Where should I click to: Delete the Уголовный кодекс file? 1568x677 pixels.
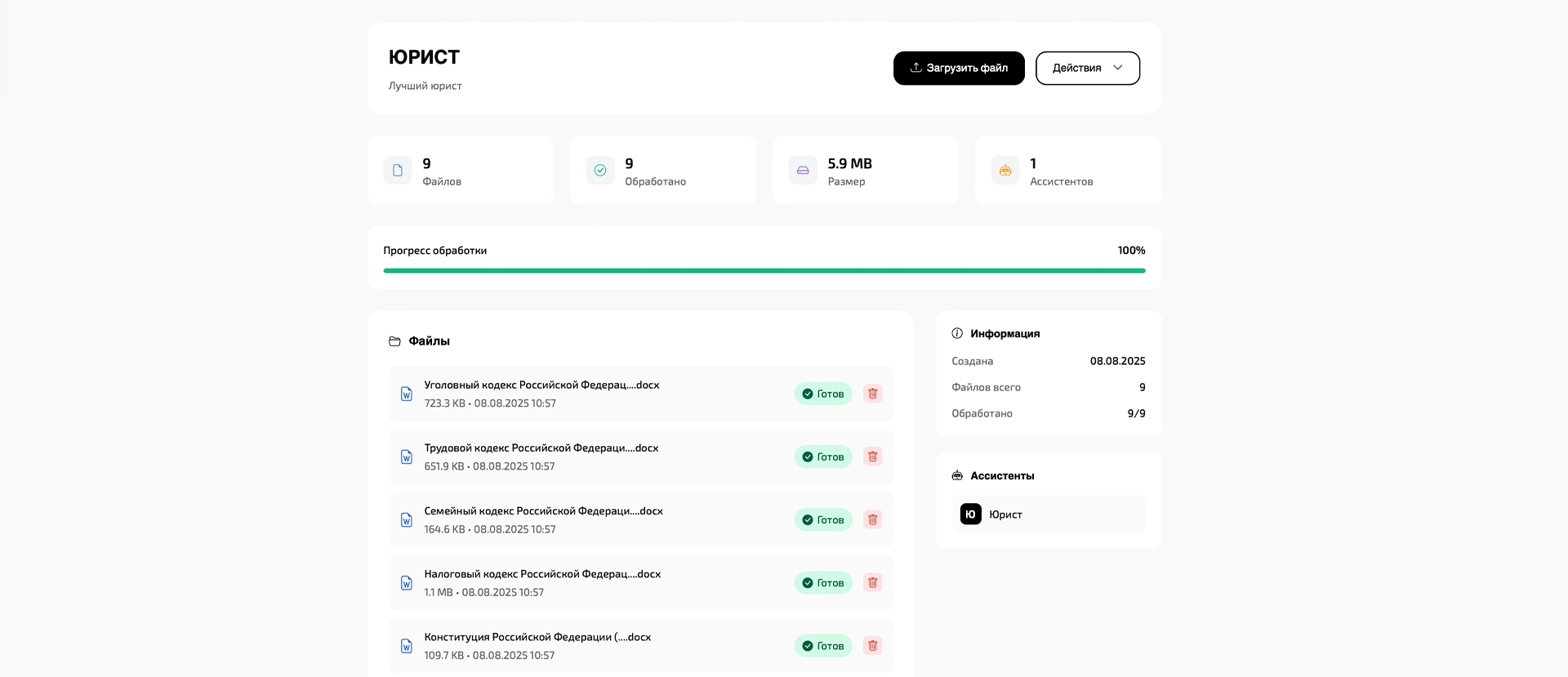coord(872,394)
